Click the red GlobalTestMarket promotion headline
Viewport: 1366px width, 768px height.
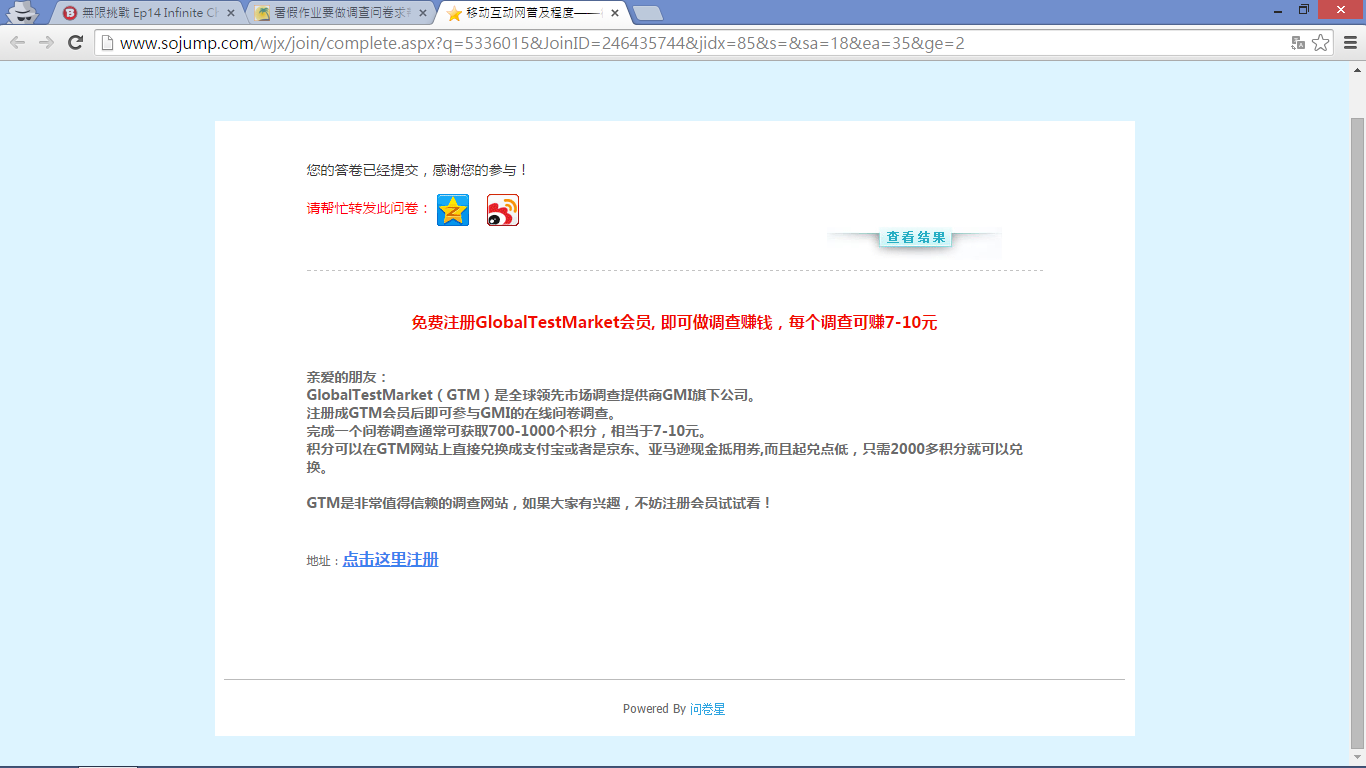coord(674,323)
